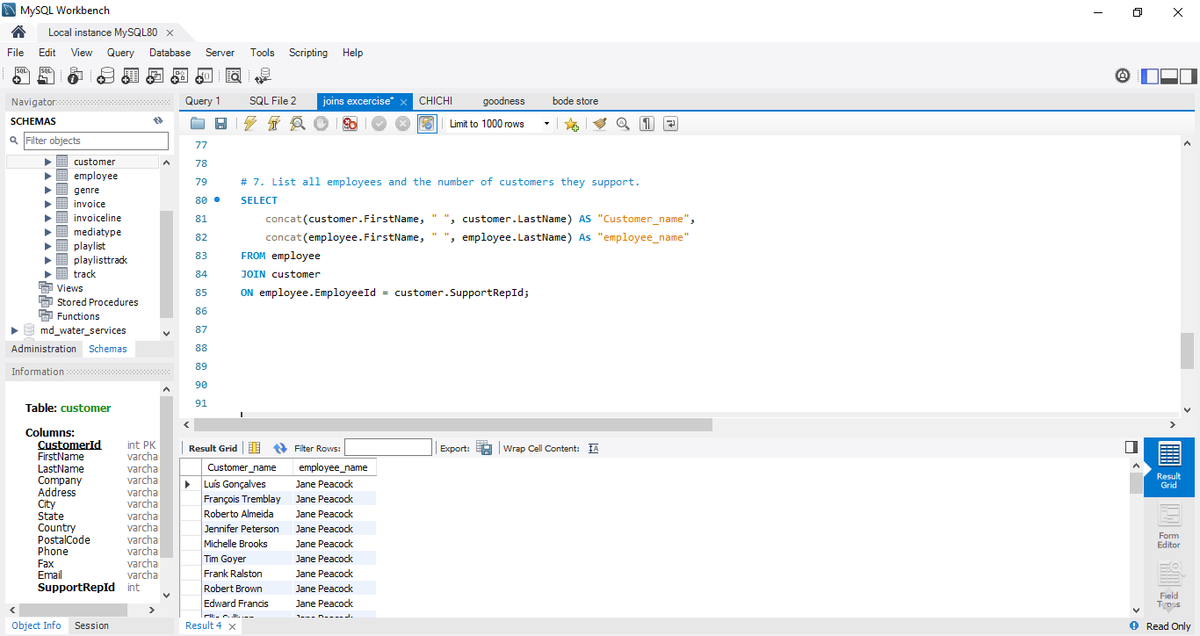
Task: Open the server inspector icon
Action: click(77, 74)
